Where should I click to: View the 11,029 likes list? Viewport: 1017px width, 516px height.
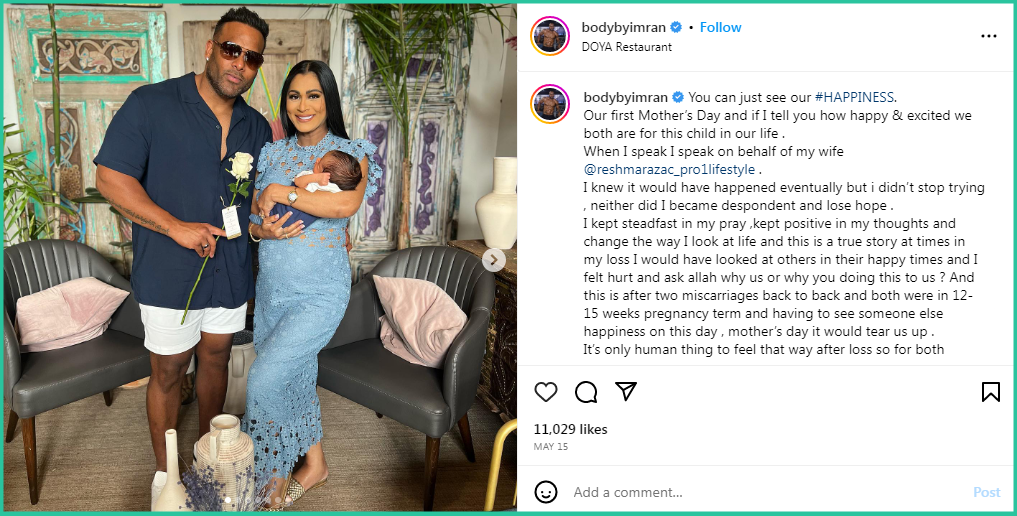(x=570, y=429)
